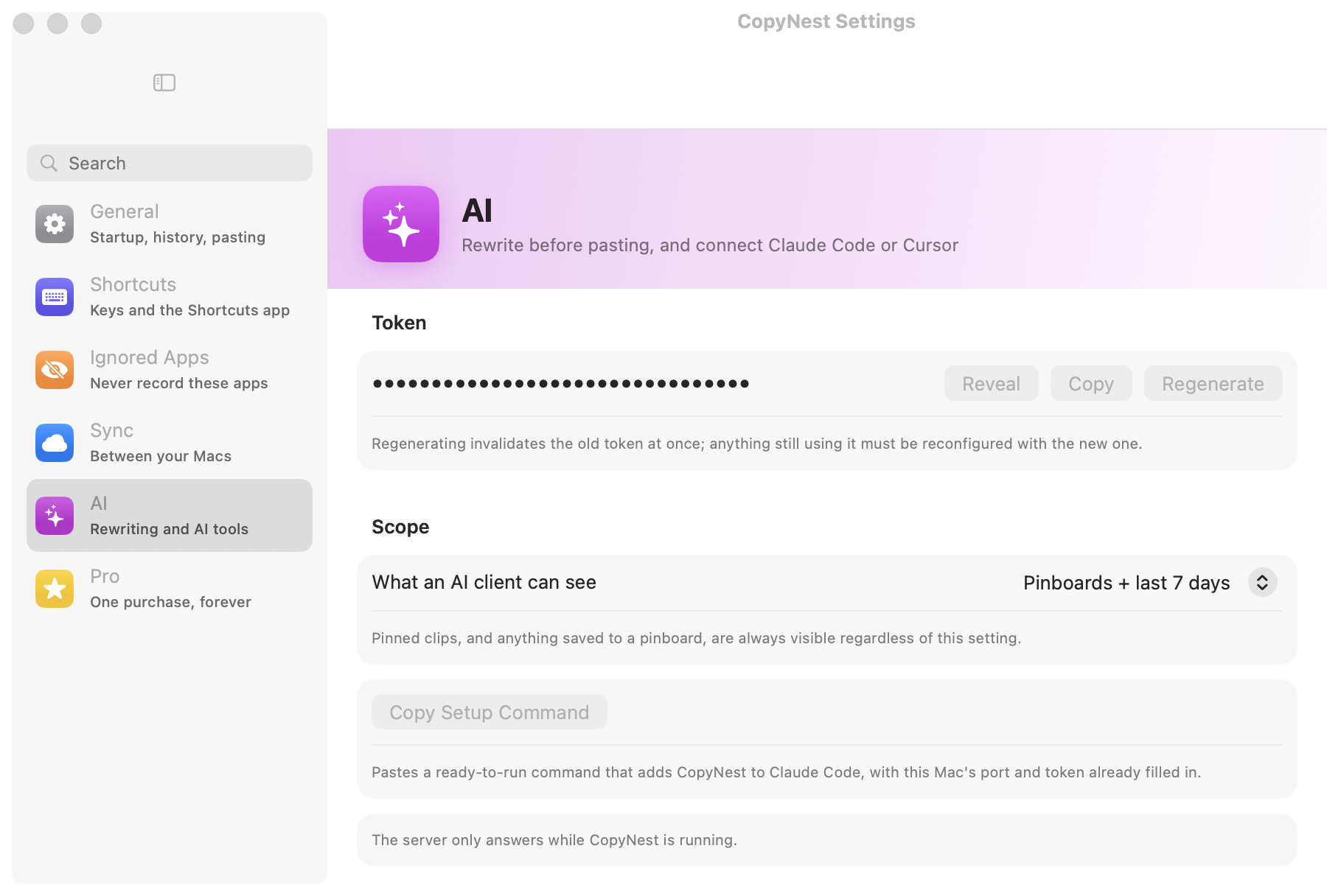Click the 'Pinned clips, and anything saved' note
Viewport: 1327px width, 896px height.
697,638
